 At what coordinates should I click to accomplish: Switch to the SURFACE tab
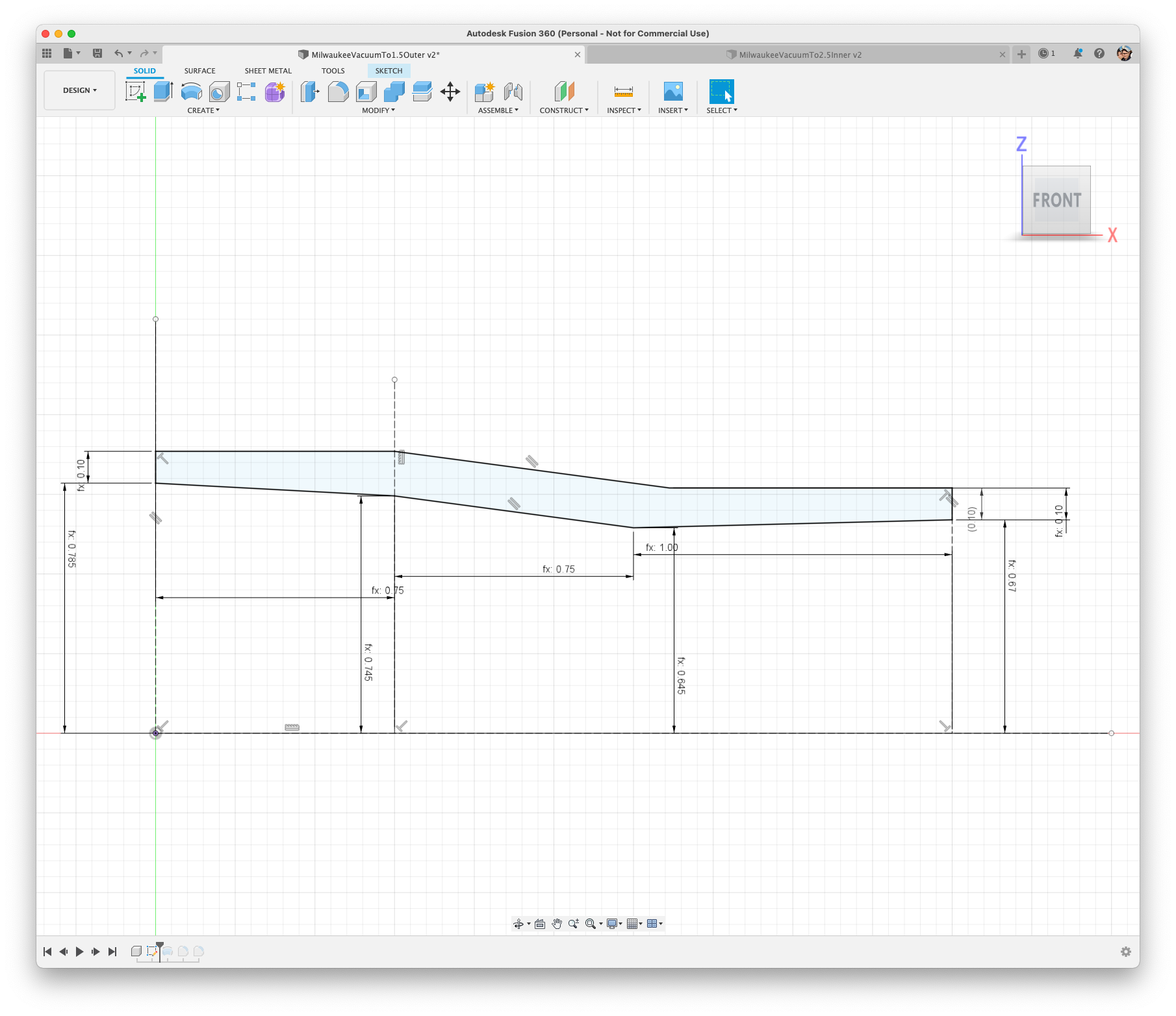[199, 71]
